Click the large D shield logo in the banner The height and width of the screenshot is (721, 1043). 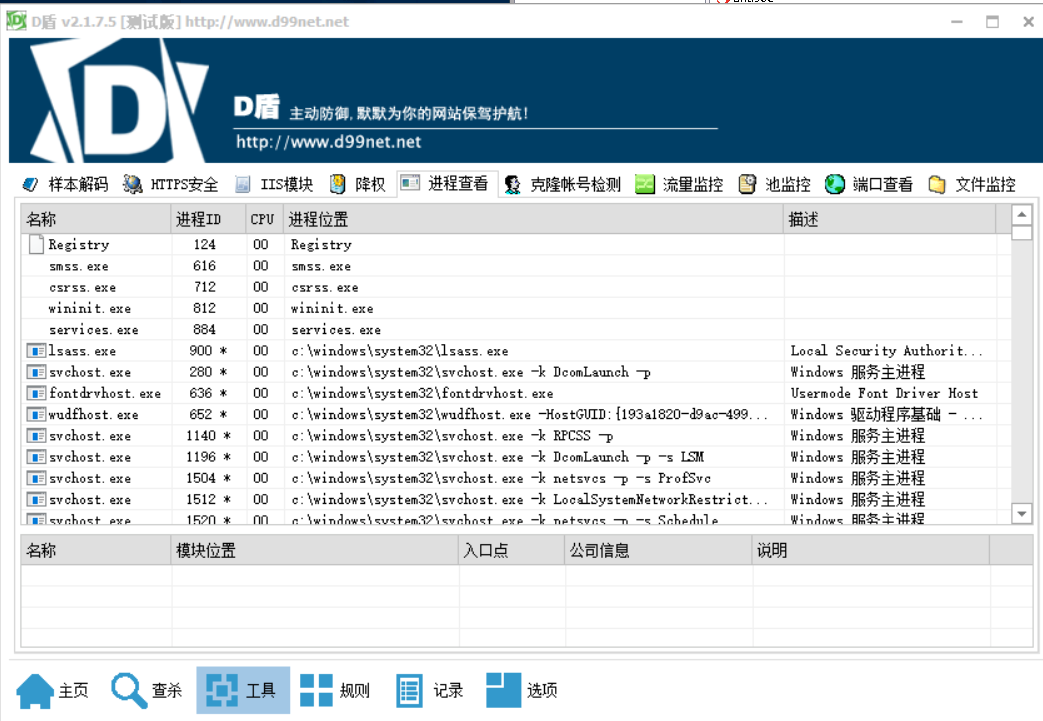pyautogui.click(x=119, y=101)
